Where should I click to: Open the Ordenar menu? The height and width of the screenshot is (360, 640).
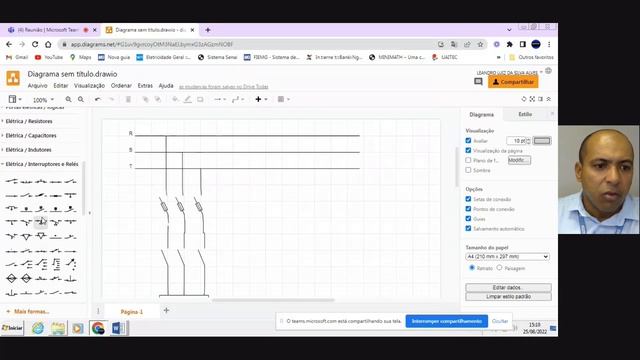[x=121, y=86]
